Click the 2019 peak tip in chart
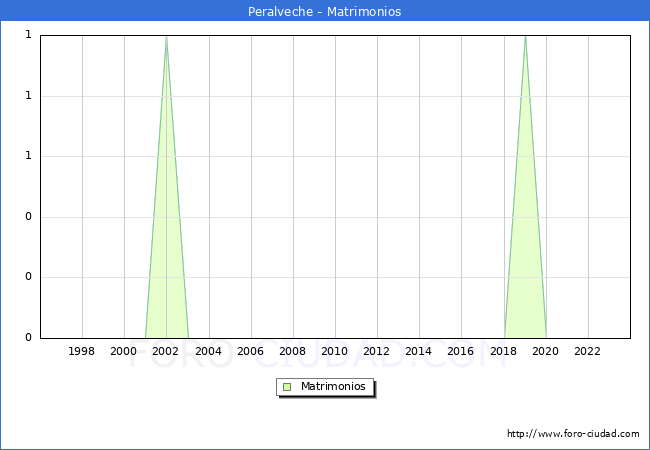The height and width of the screenshot is (450, 650). [525, 37]
